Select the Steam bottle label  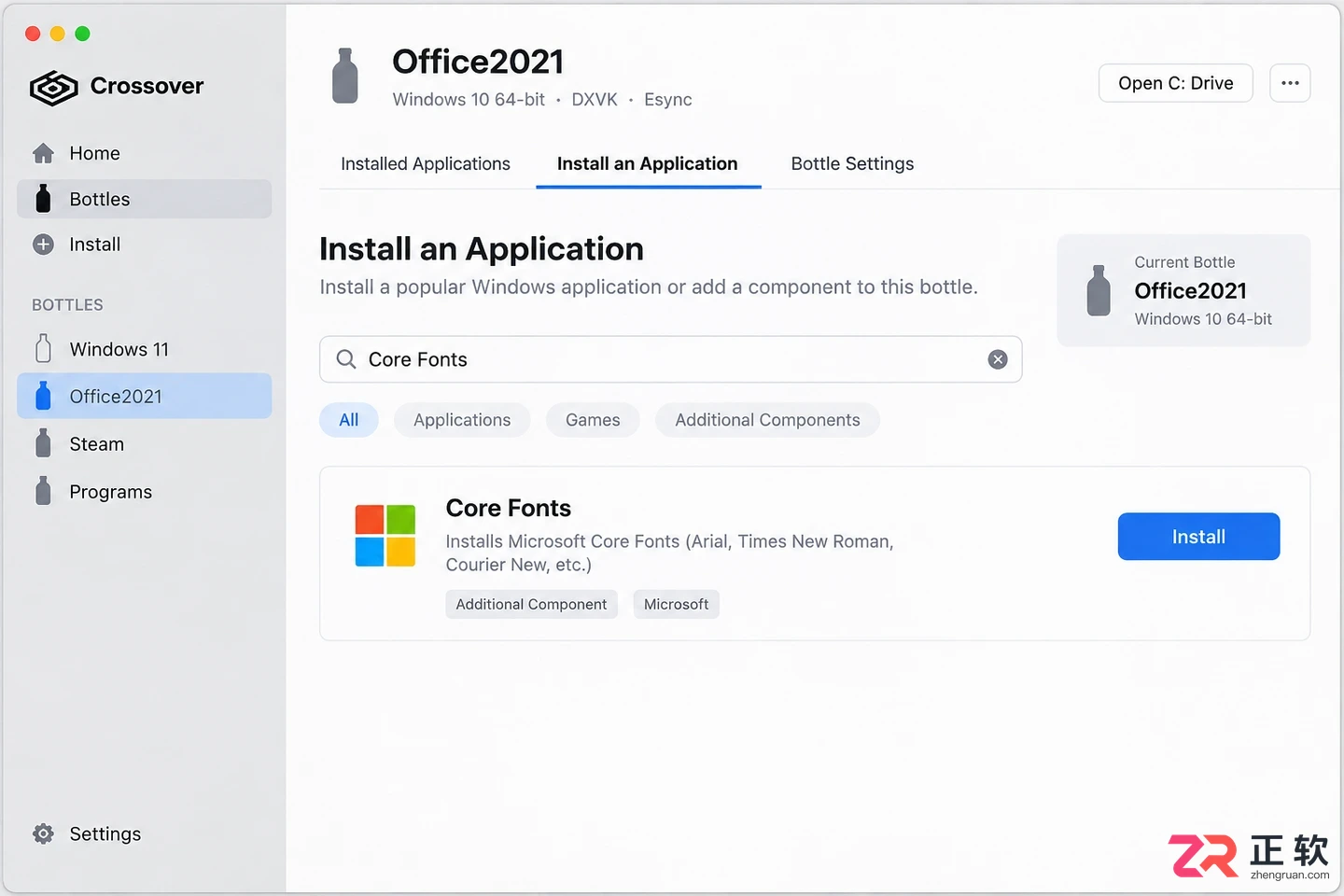click(97, 444)
